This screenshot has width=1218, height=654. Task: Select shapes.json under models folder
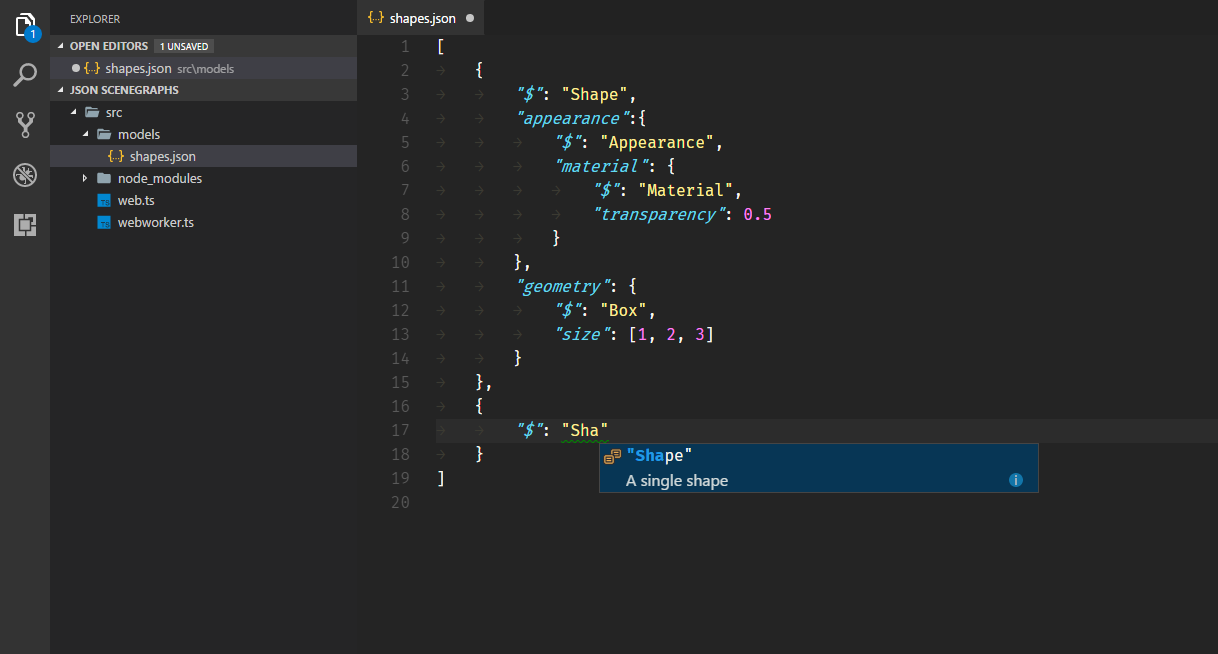203,156
